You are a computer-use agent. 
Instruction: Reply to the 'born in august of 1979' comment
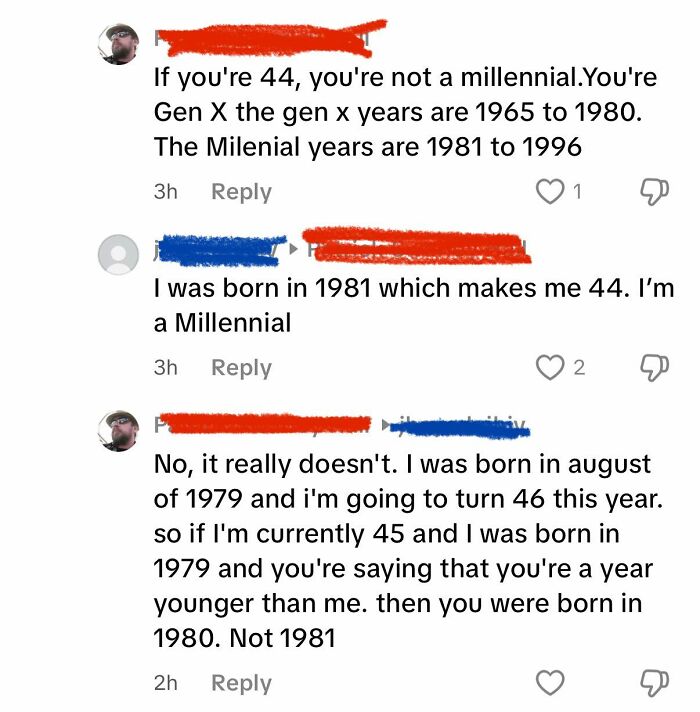(x=241, y=684)
